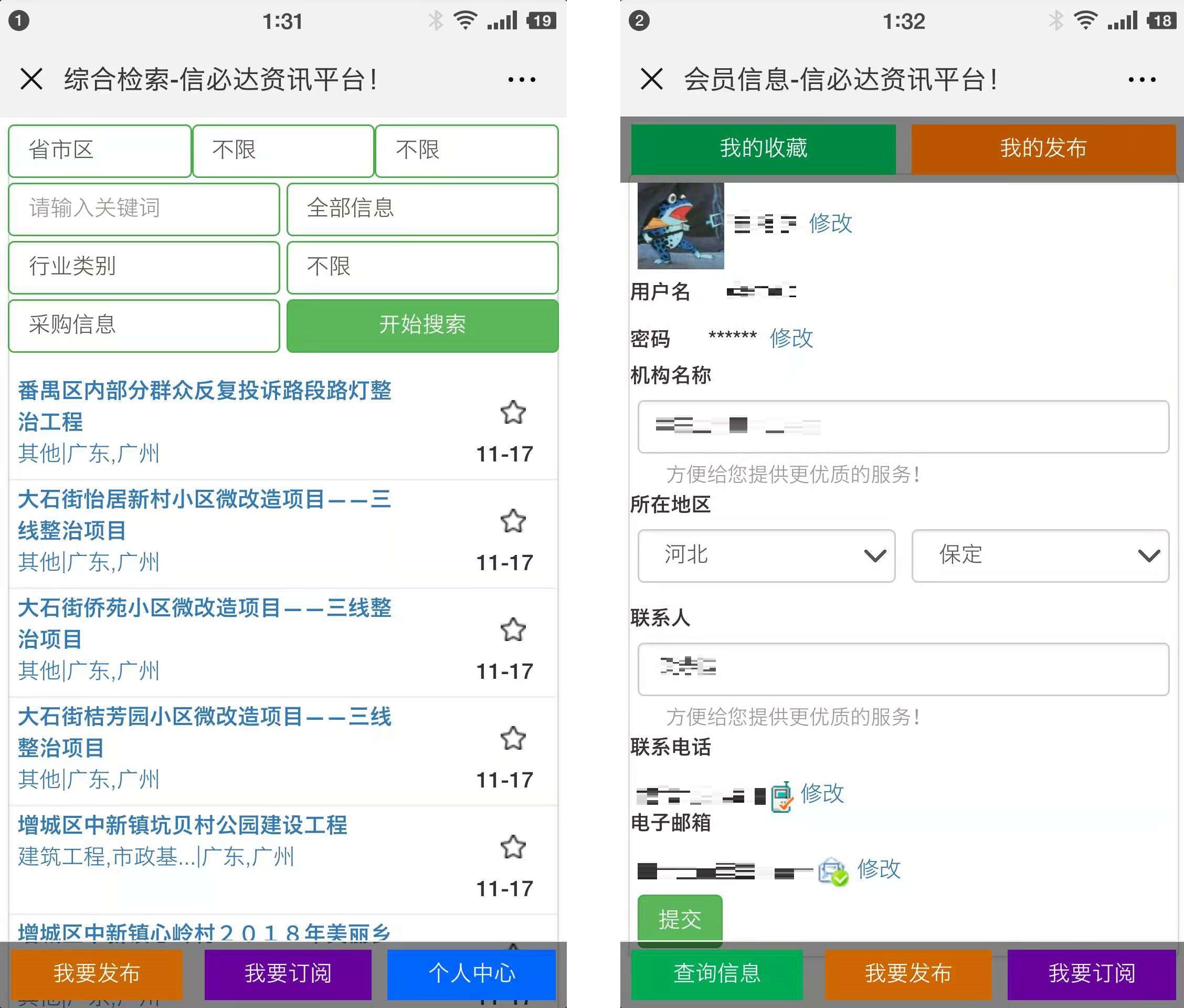Viewport: 1184px width, 1008px height.
Task: Click the frog profile avatar image
Action: [x=680, y=226]
